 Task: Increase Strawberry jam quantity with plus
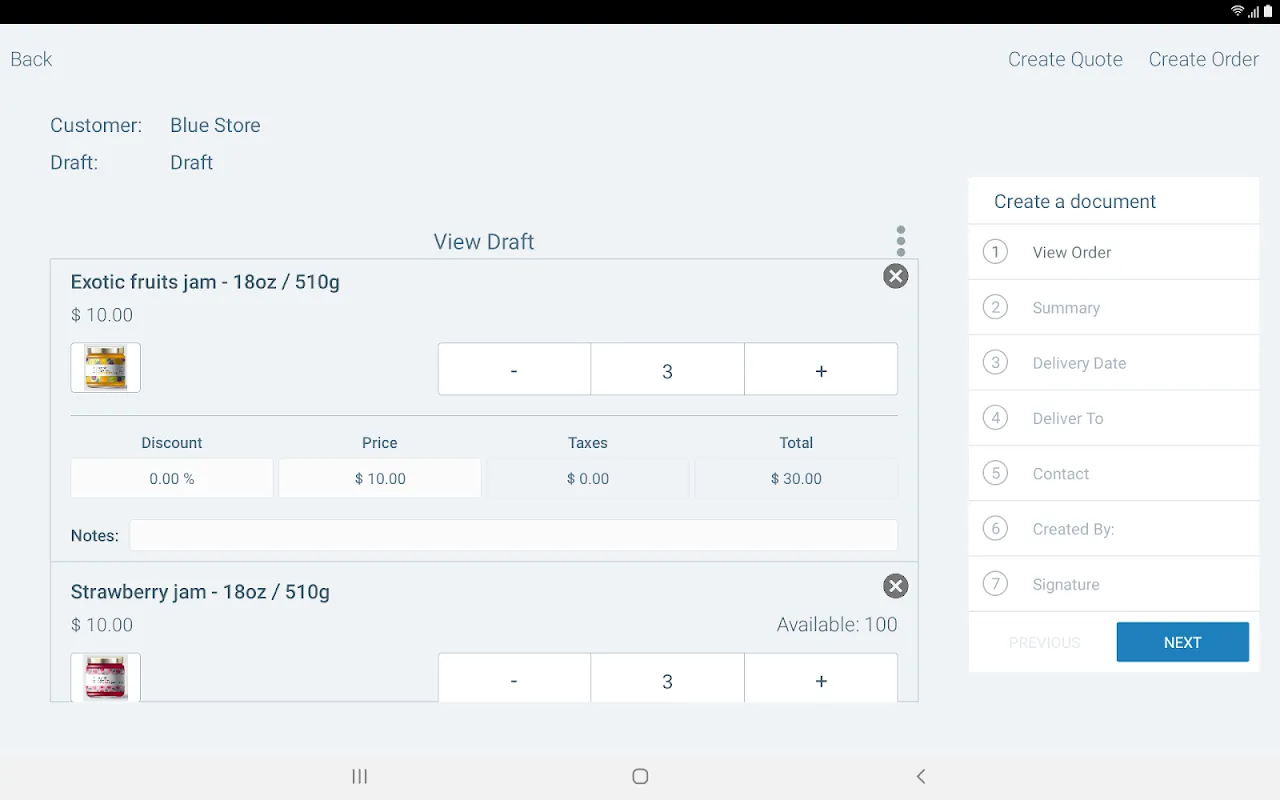click(x=821, y=678)
